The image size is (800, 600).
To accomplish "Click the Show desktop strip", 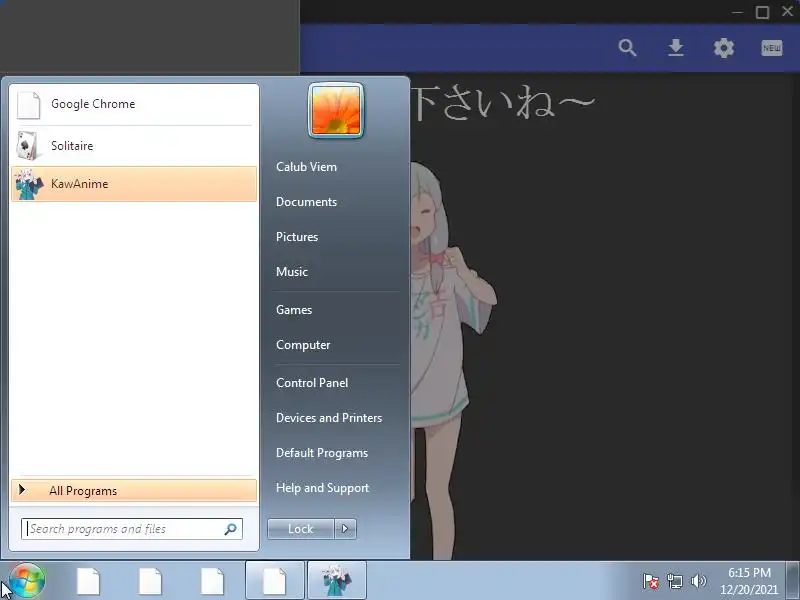I will pyautogui.click(x=793, y=581).
